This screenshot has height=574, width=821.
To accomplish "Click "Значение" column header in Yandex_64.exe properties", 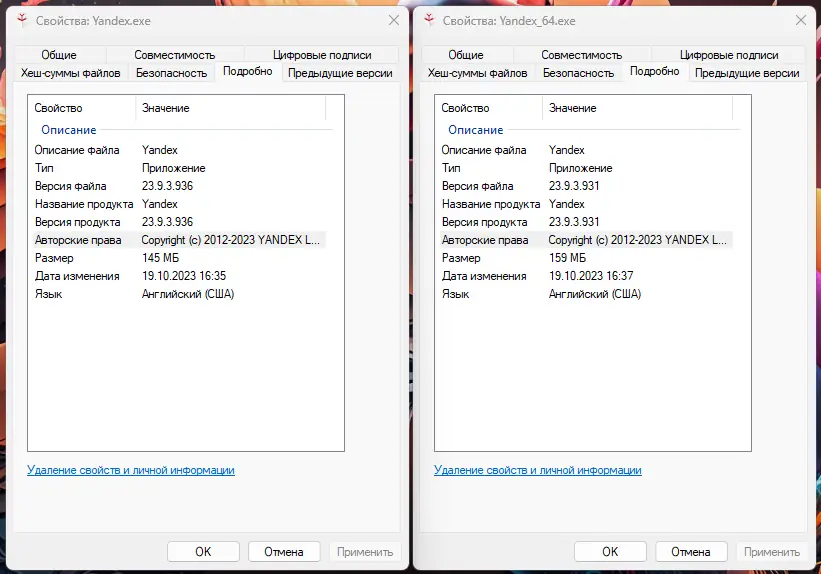I will (572, 108).
